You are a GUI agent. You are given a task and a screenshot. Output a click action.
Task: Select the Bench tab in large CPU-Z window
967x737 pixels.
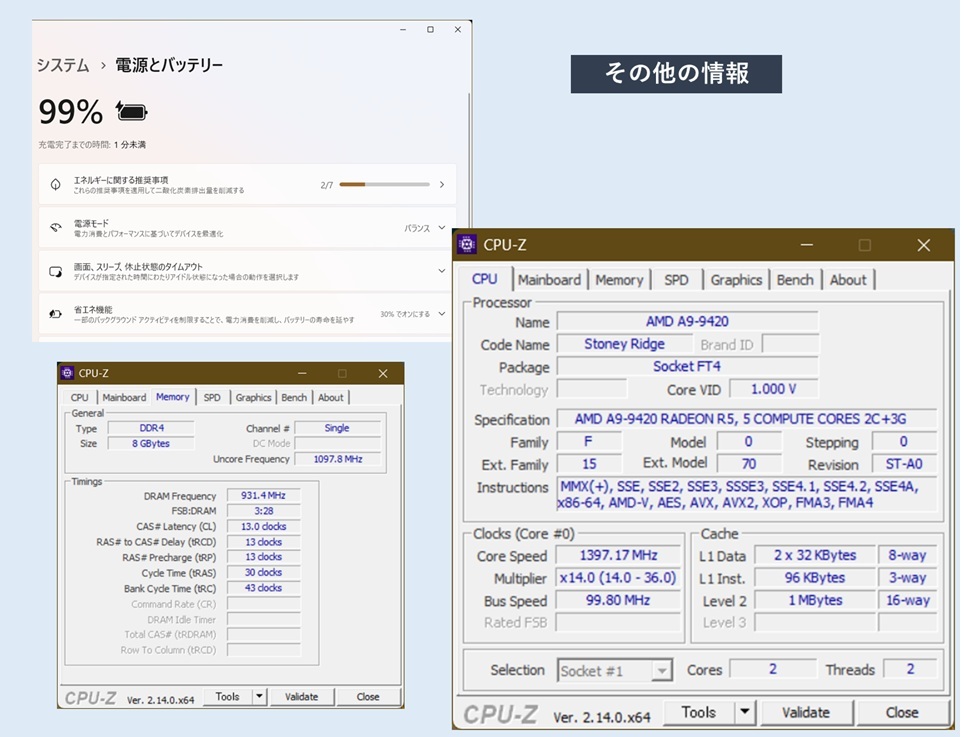pos(795,280)
